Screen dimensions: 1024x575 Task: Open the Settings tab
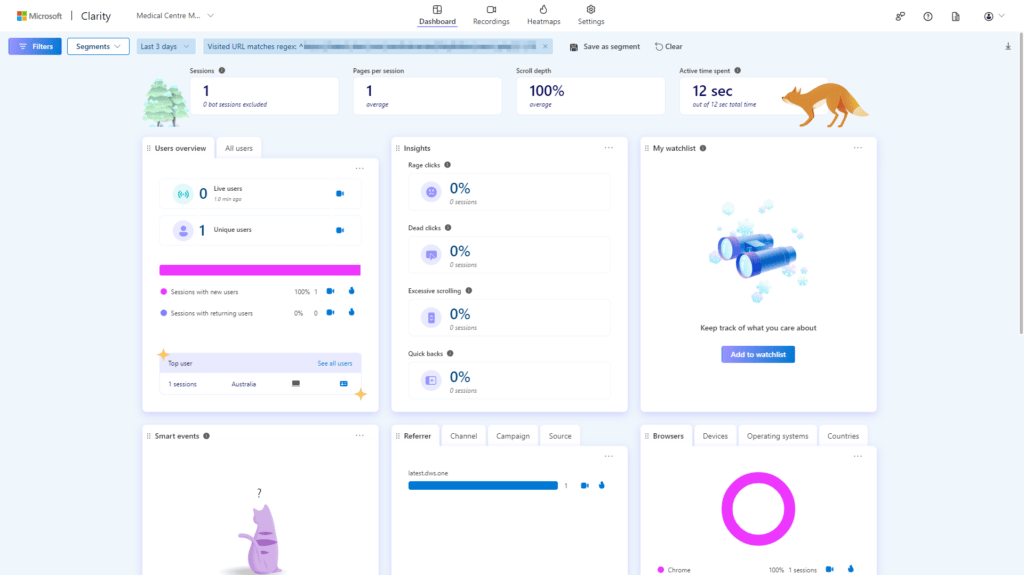click(591, 15)
